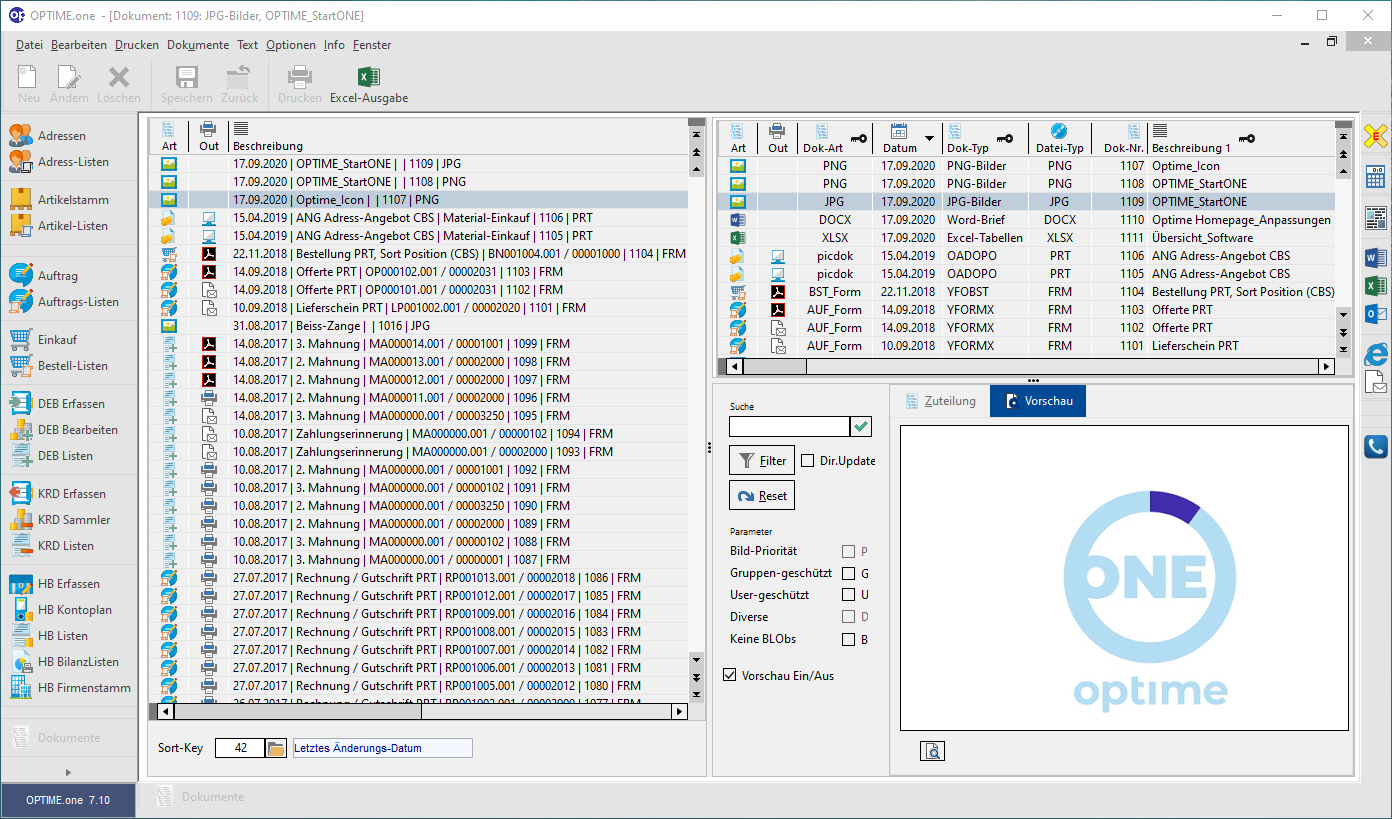Launch Excel from the right sidebar
This screenshot has width=1392, height=819.
(1376, 286)
